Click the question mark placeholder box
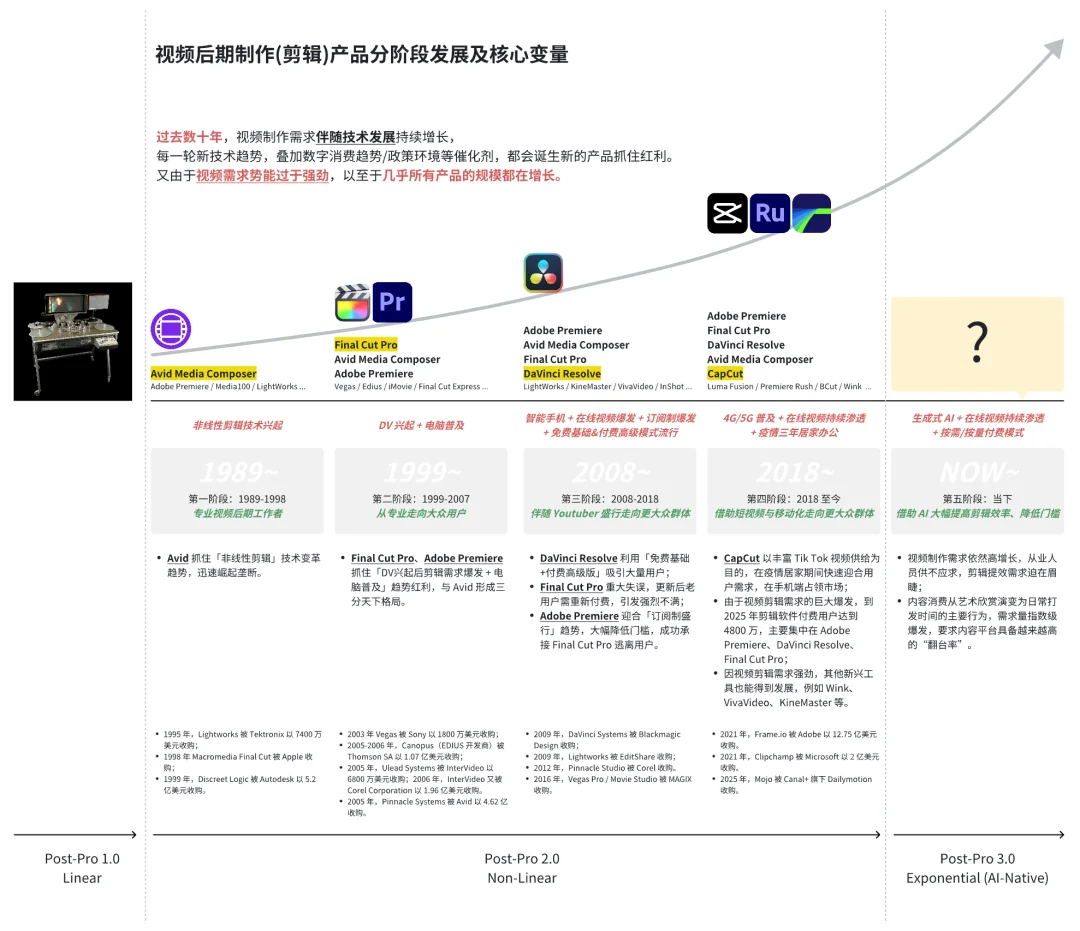This screenshot has width=1080, height=931. tap(976, 341)
